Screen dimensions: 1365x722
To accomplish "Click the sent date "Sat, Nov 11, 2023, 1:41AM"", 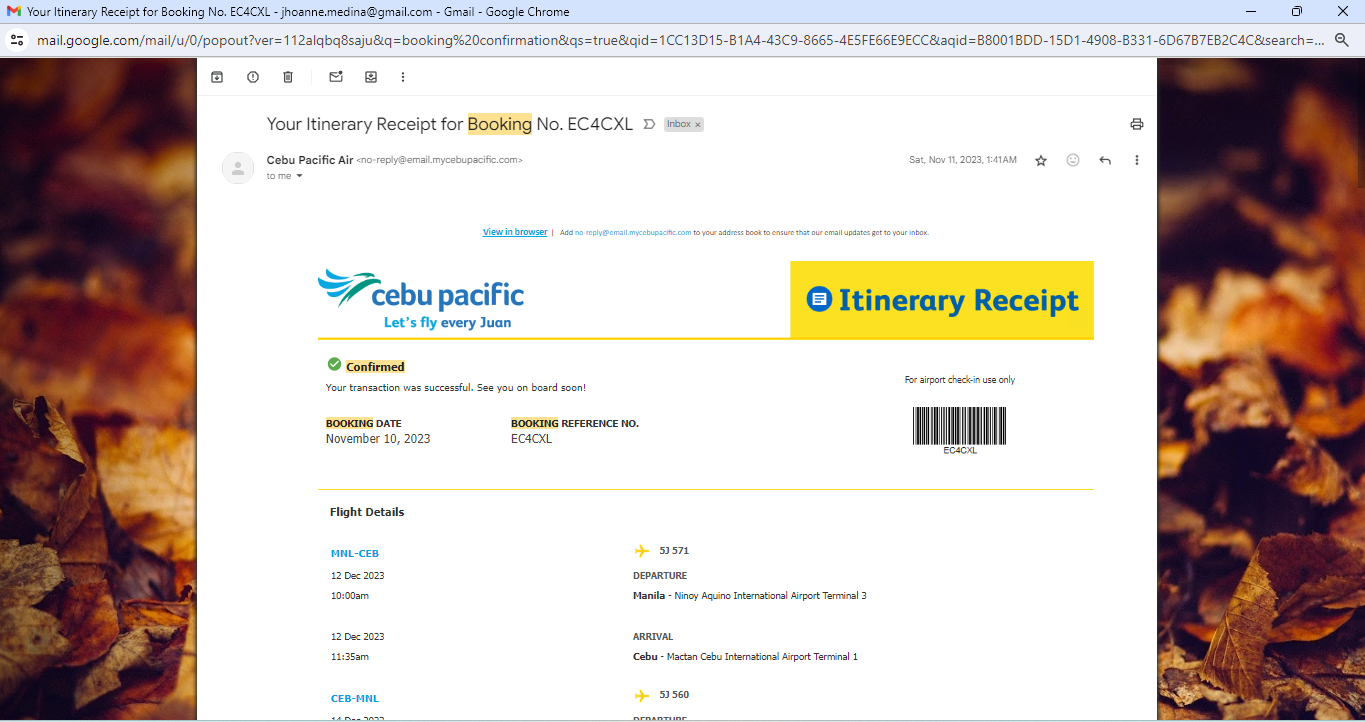I will (x=963, y=160).
